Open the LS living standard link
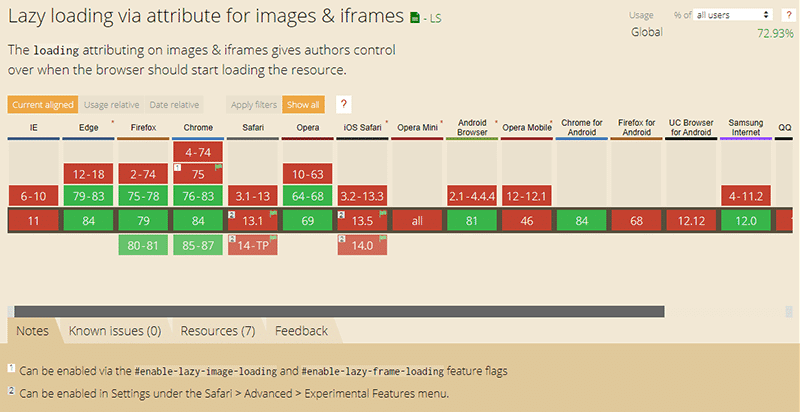 [x=435, y=19]
